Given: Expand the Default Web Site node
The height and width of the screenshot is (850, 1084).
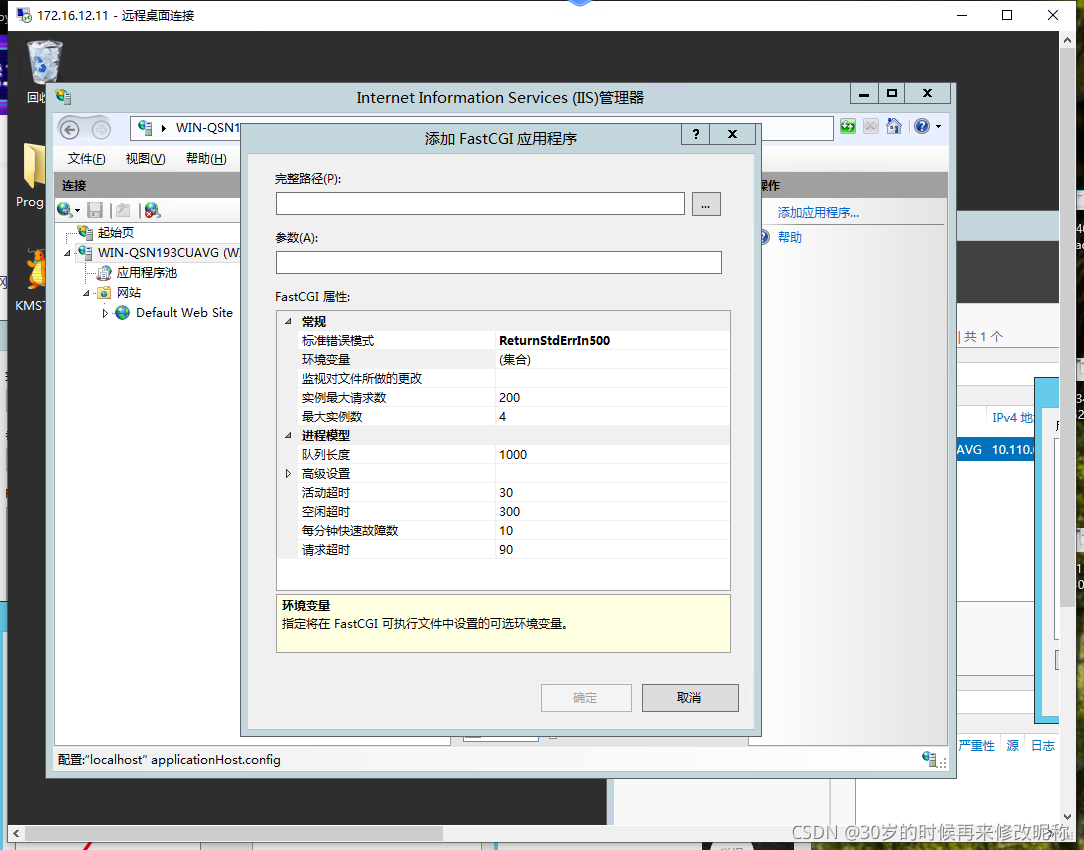Looking at the screenshot, I should (x=105, y=314).
